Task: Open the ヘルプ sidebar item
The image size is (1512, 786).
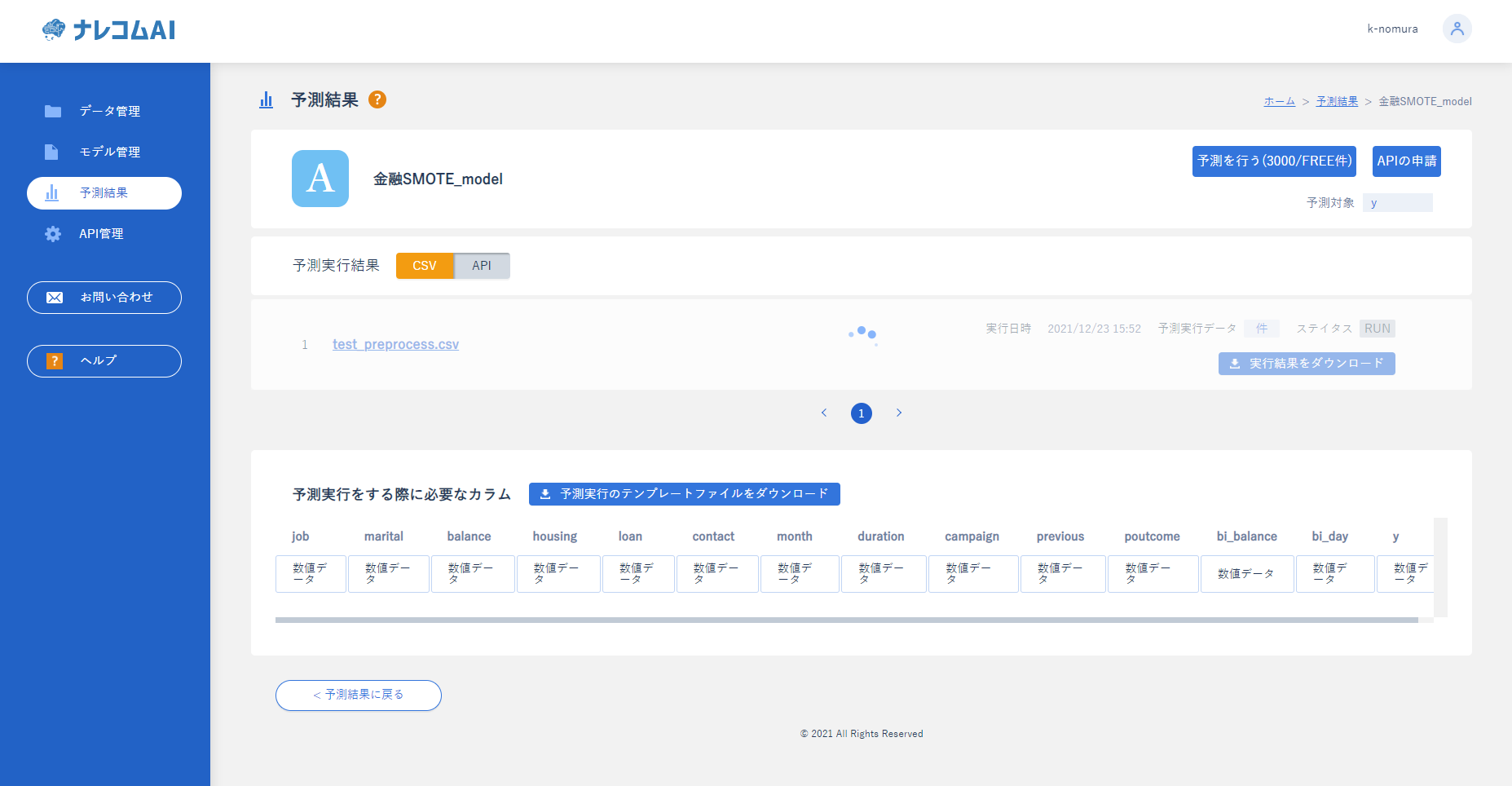Action: 104,361
